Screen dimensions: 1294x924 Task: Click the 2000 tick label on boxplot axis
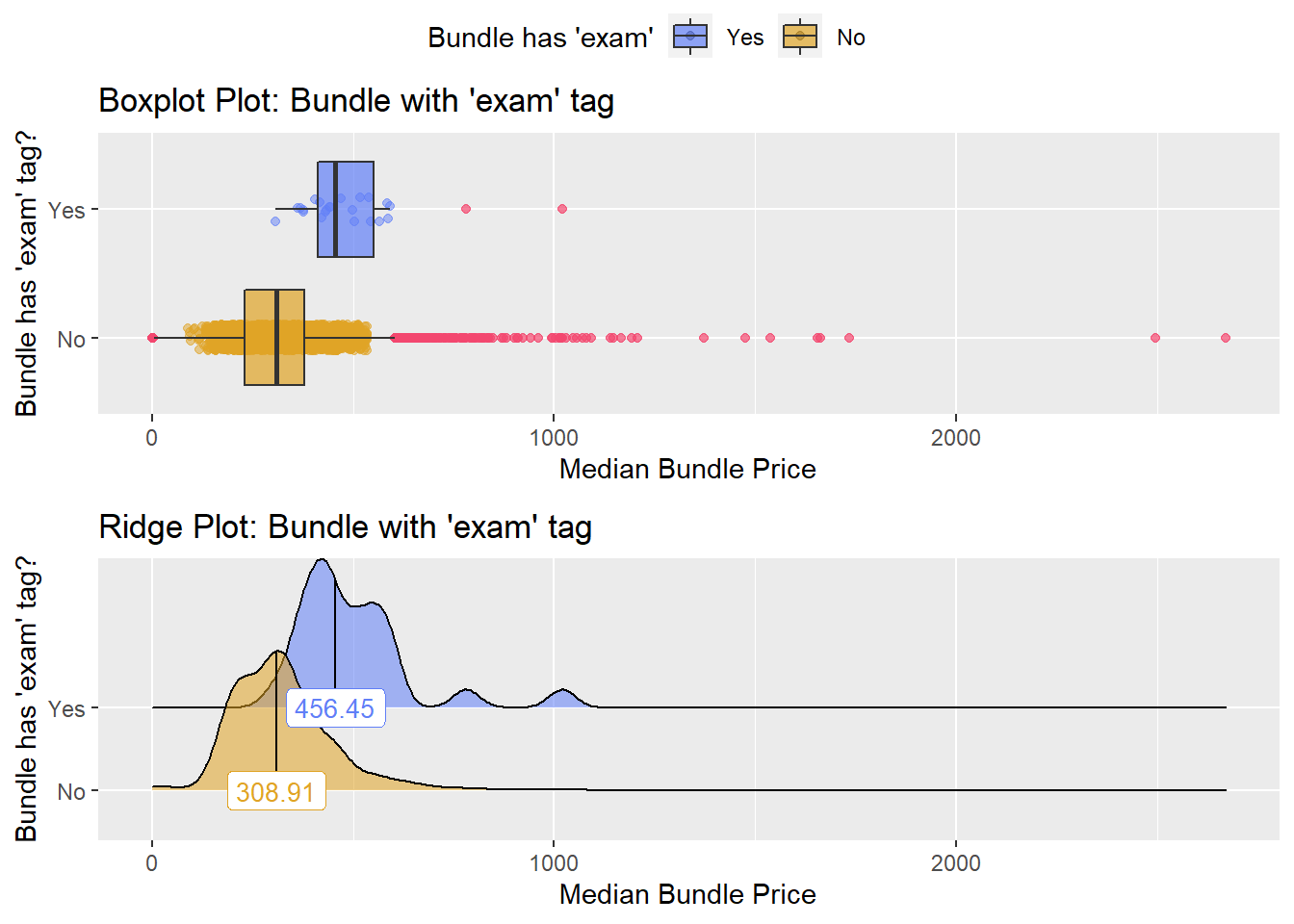coord(956,438)
